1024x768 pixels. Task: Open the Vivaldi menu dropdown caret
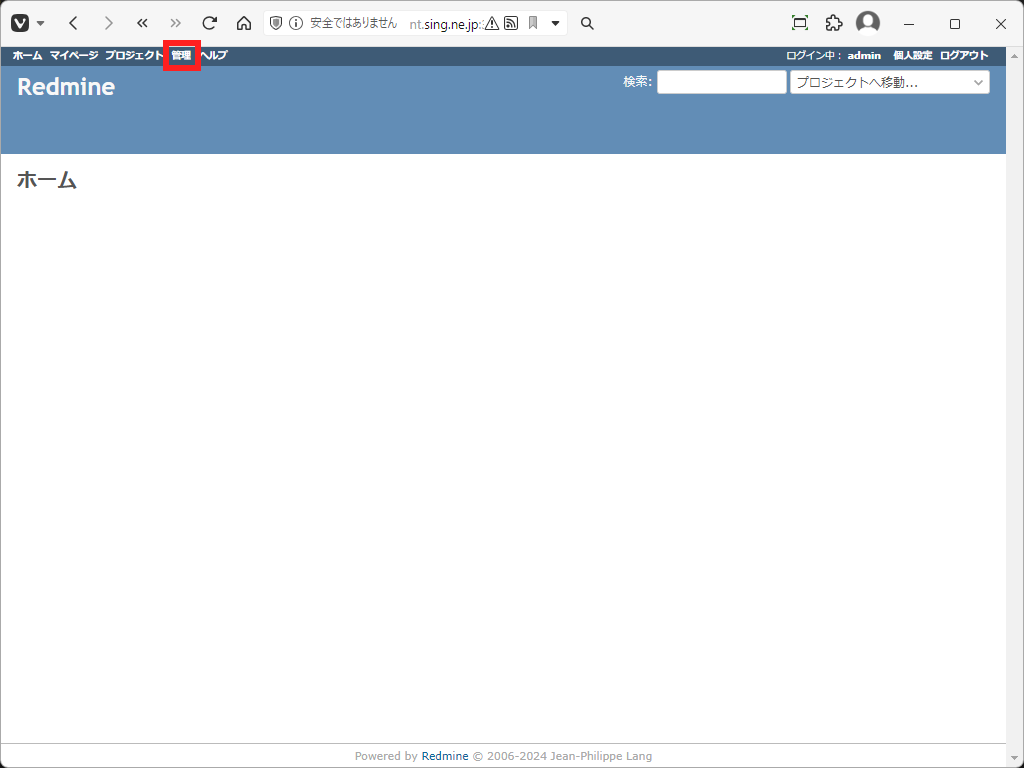pyautogui.click(x=40, y=24)
